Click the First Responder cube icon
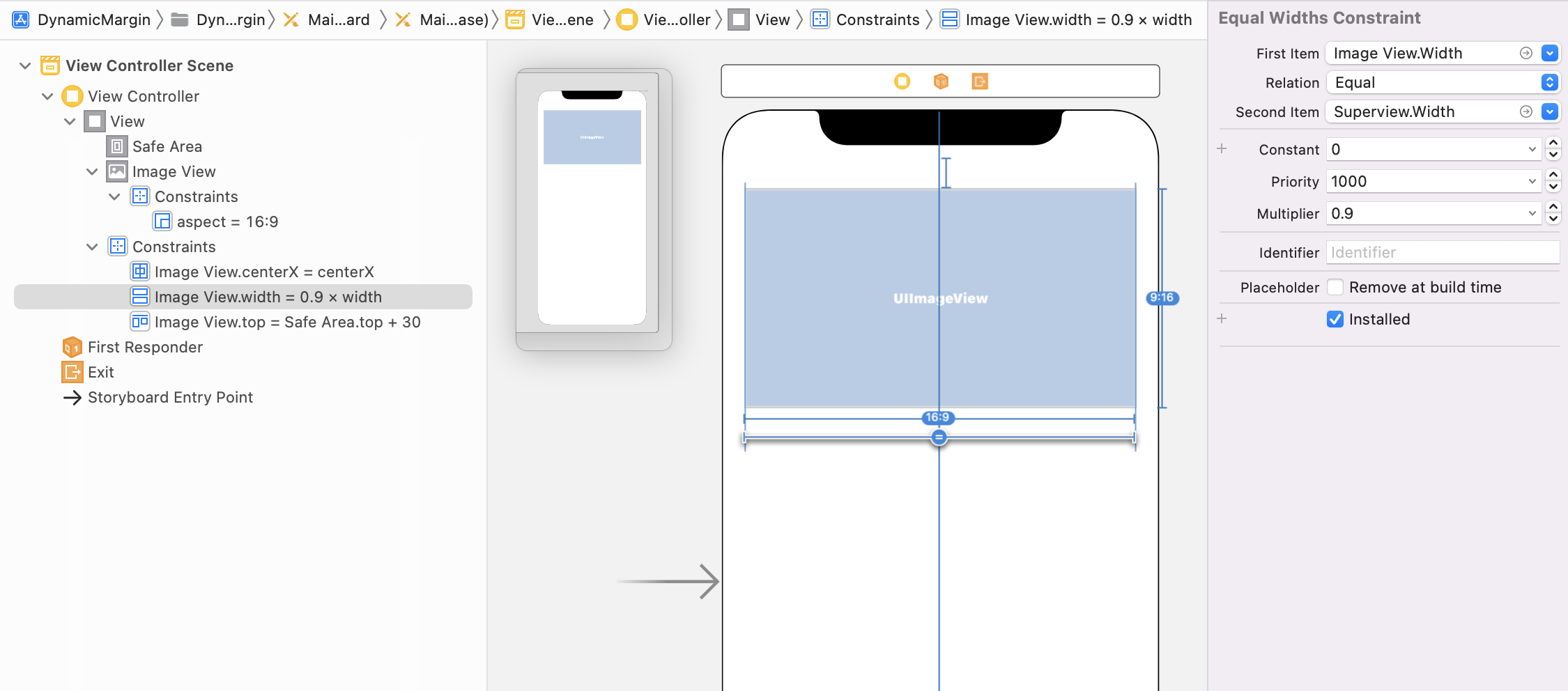 point(72,347)
